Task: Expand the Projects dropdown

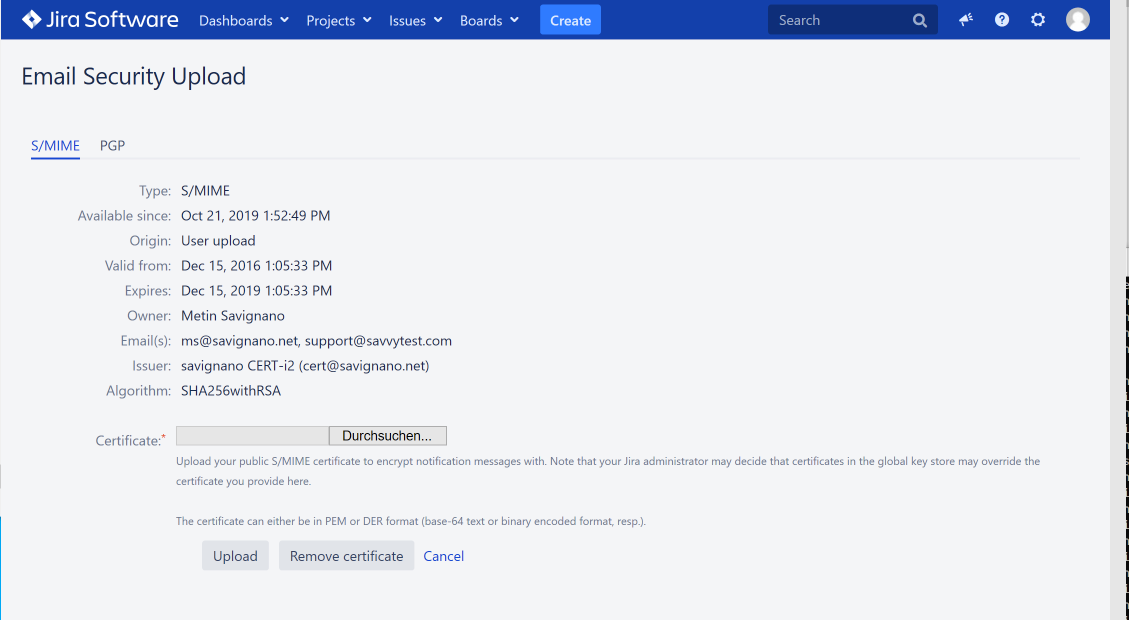Action: point(339,20)
